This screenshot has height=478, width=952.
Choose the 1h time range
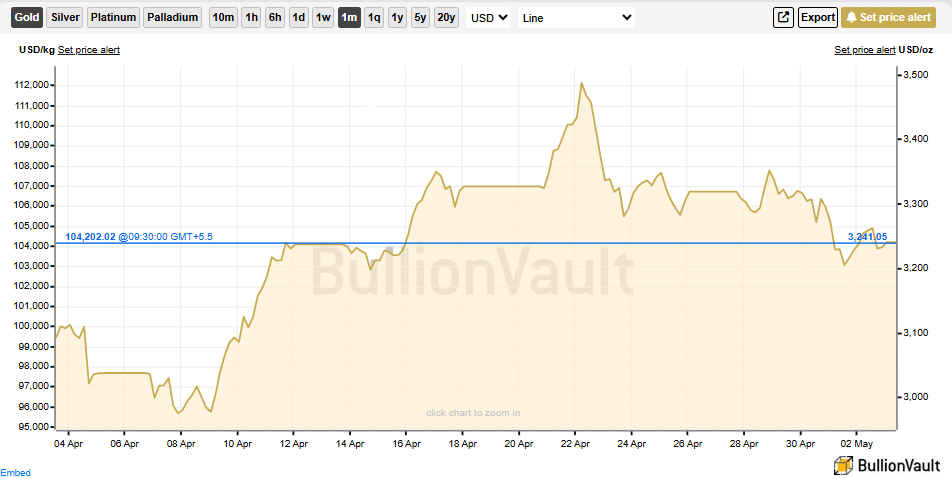click(x=251, y=18)
